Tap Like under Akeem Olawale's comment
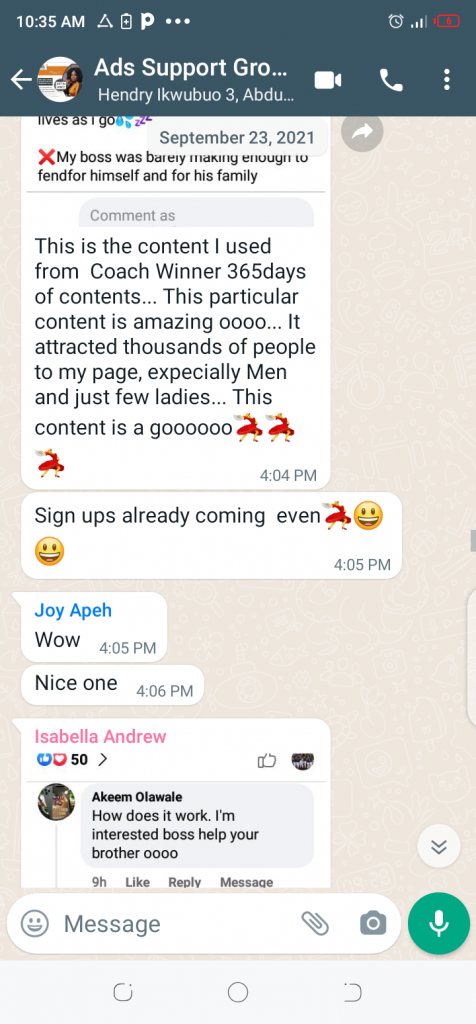This screenshot has height=1024, width=476. click(x=137, y=882)
